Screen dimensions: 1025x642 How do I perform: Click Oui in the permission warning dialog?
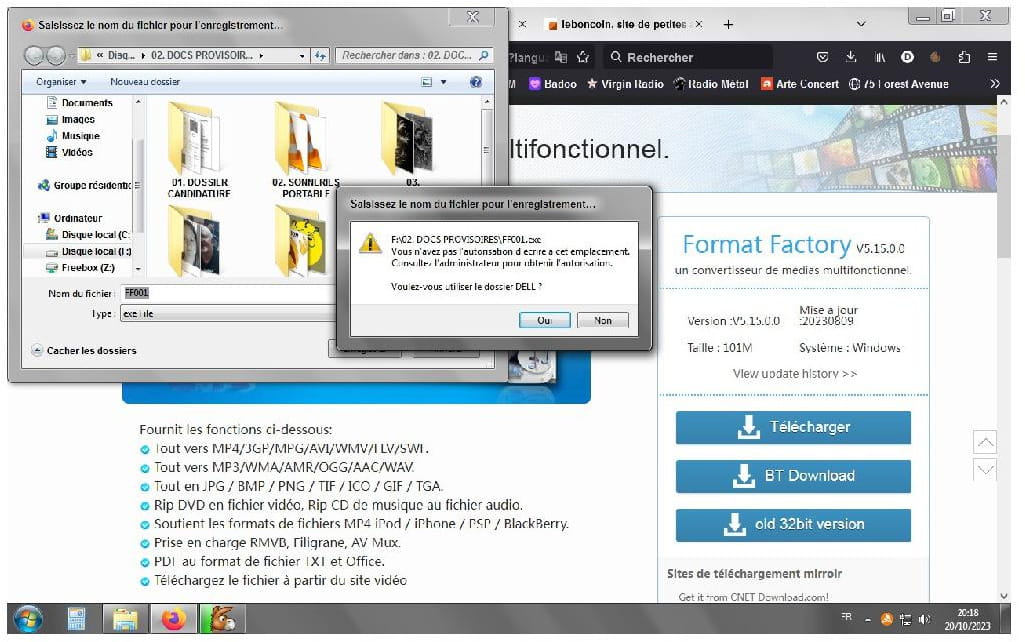coord(545,320)
